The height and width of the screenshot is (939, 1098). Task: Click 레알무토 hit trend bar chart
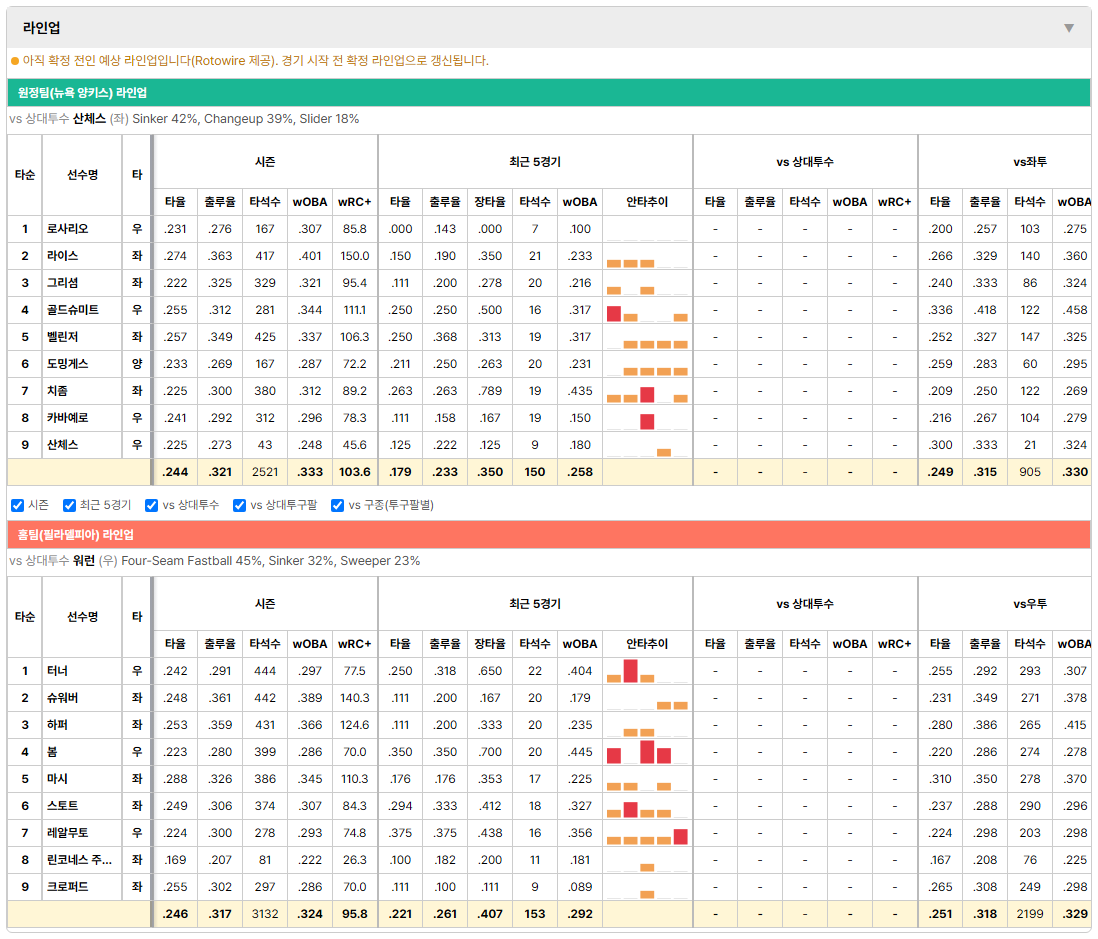(x=647, y=833)
